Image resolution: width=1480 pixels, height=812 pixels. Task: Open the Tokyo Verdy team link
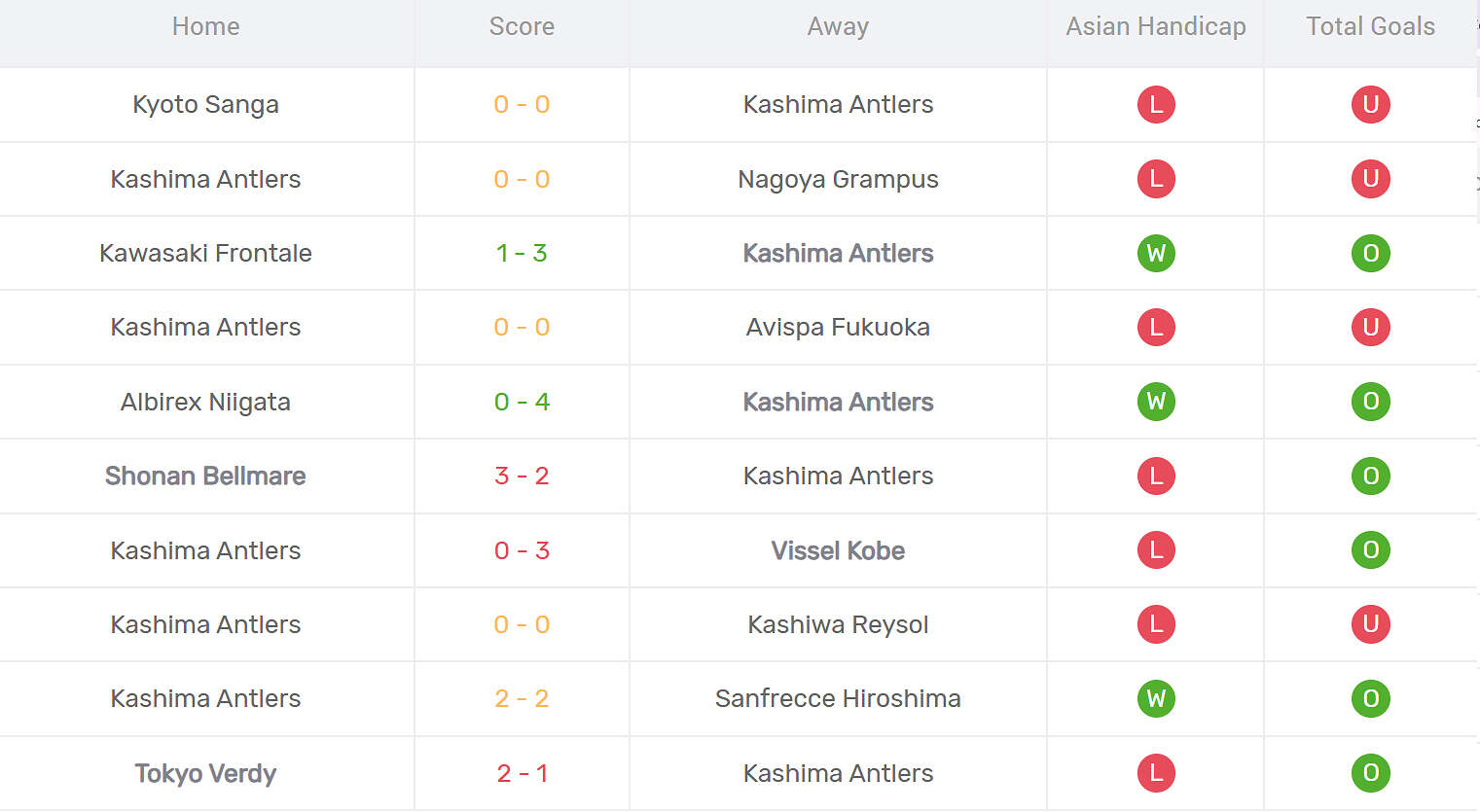(205, 773)
